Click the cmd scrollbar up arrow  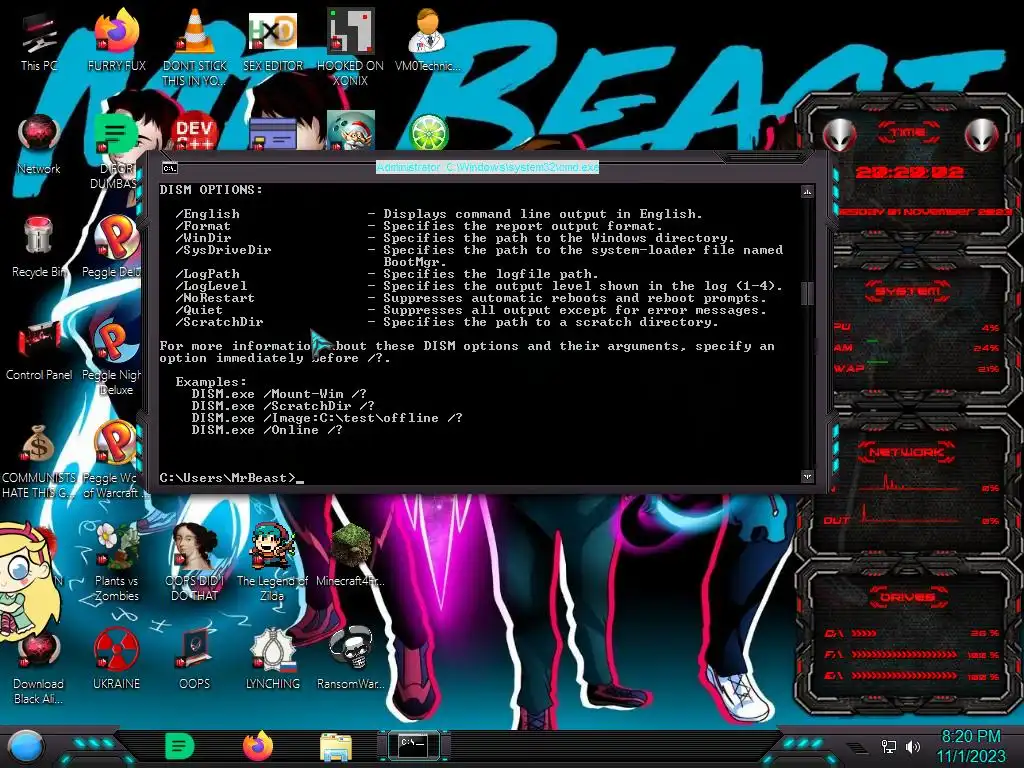click(807, 191)
